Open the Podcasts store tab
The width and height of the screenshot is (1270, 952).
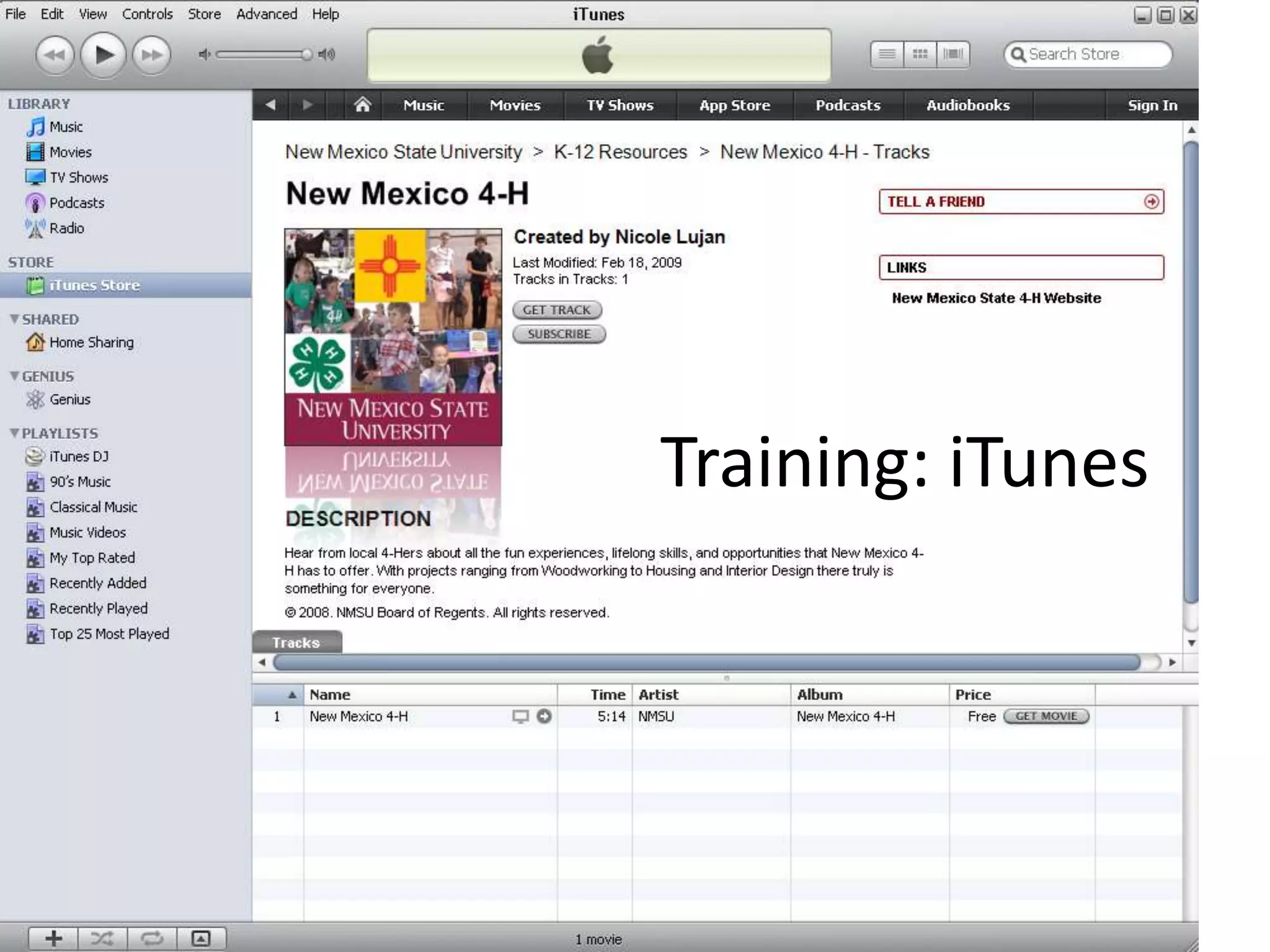[x=847, y=105]
